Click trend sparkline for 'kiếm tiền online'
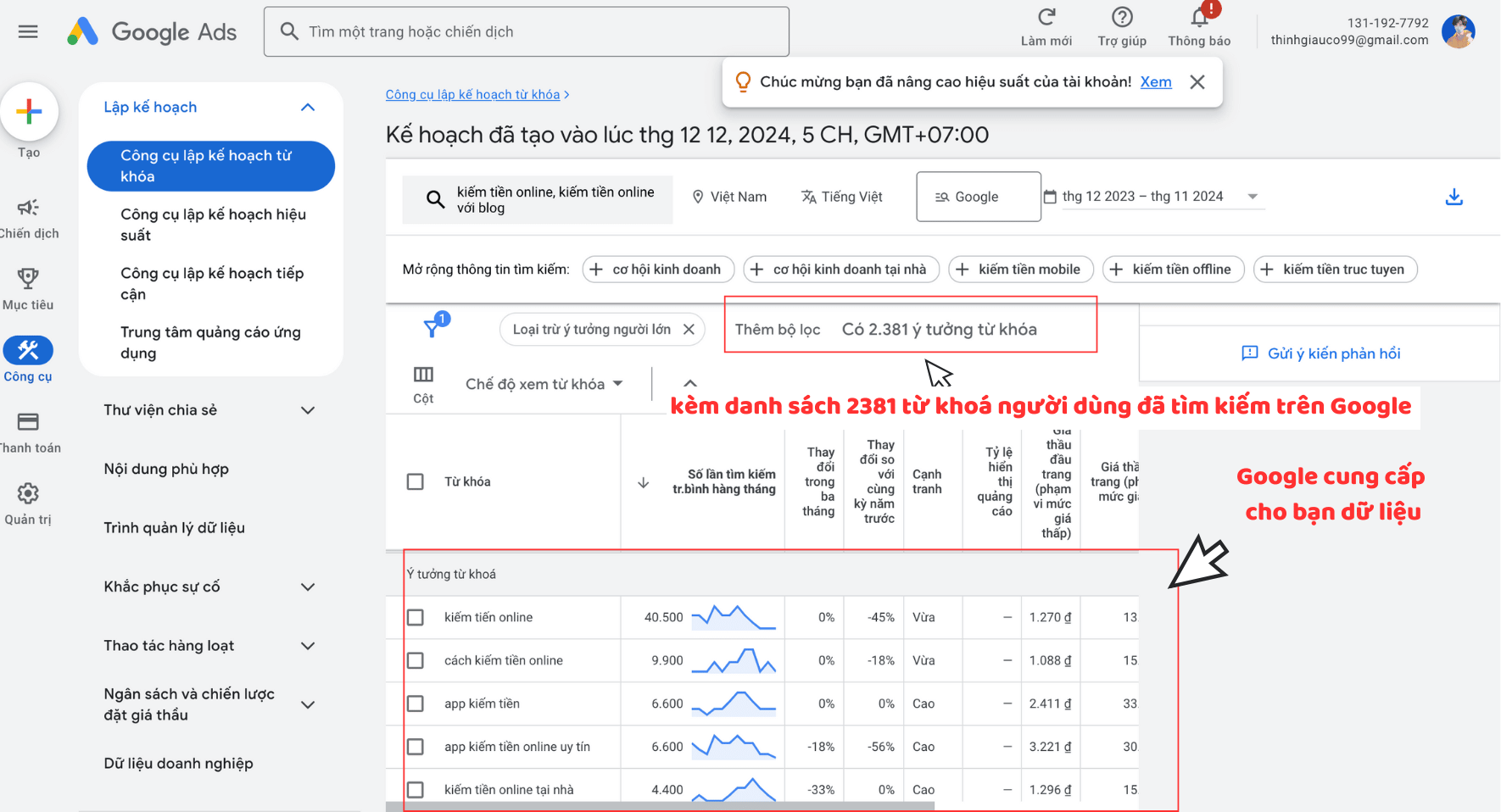1501x812 pixels. coord(734,617)
